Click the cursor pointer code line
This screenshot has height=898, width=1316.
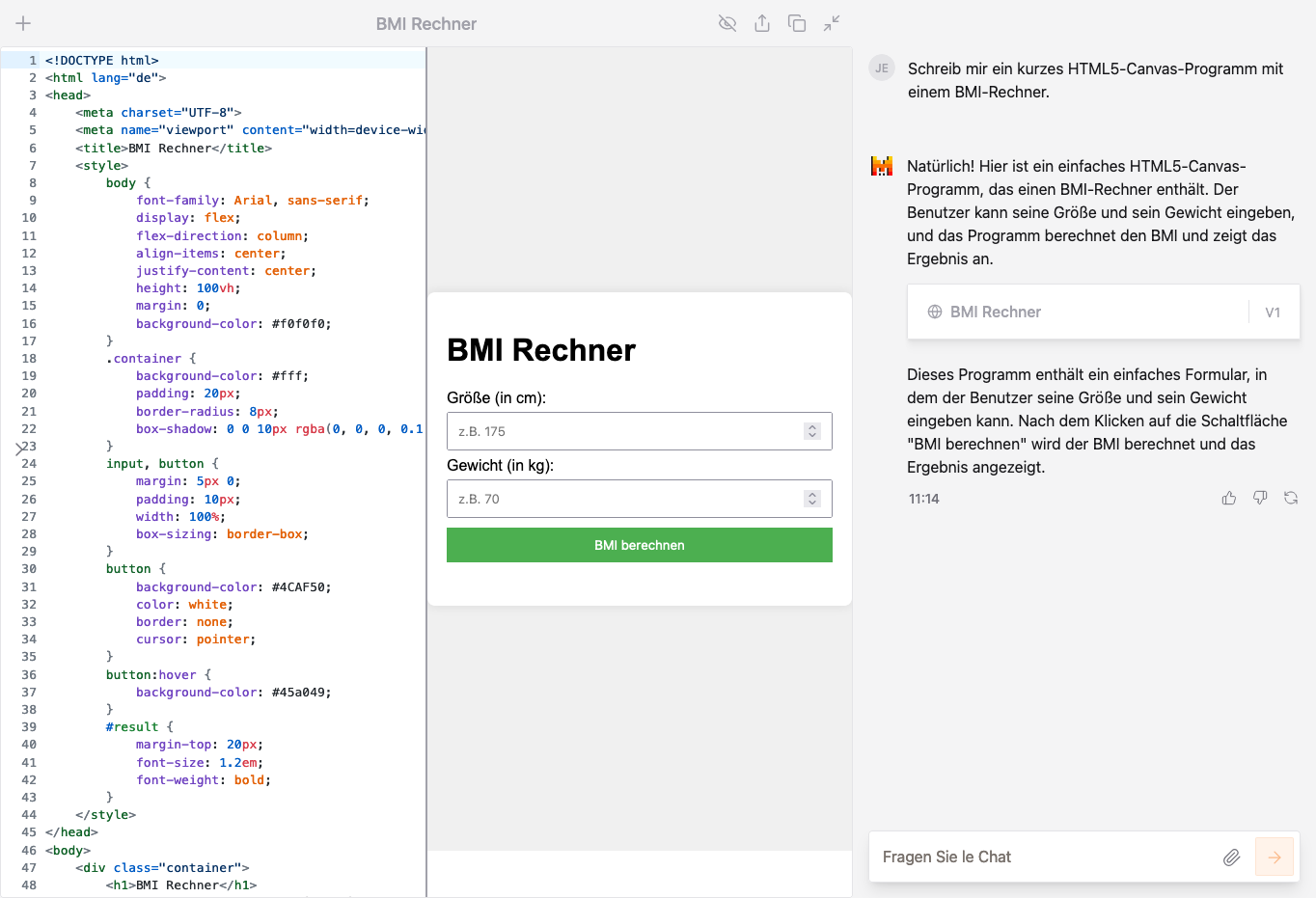(x=196, y=639)
